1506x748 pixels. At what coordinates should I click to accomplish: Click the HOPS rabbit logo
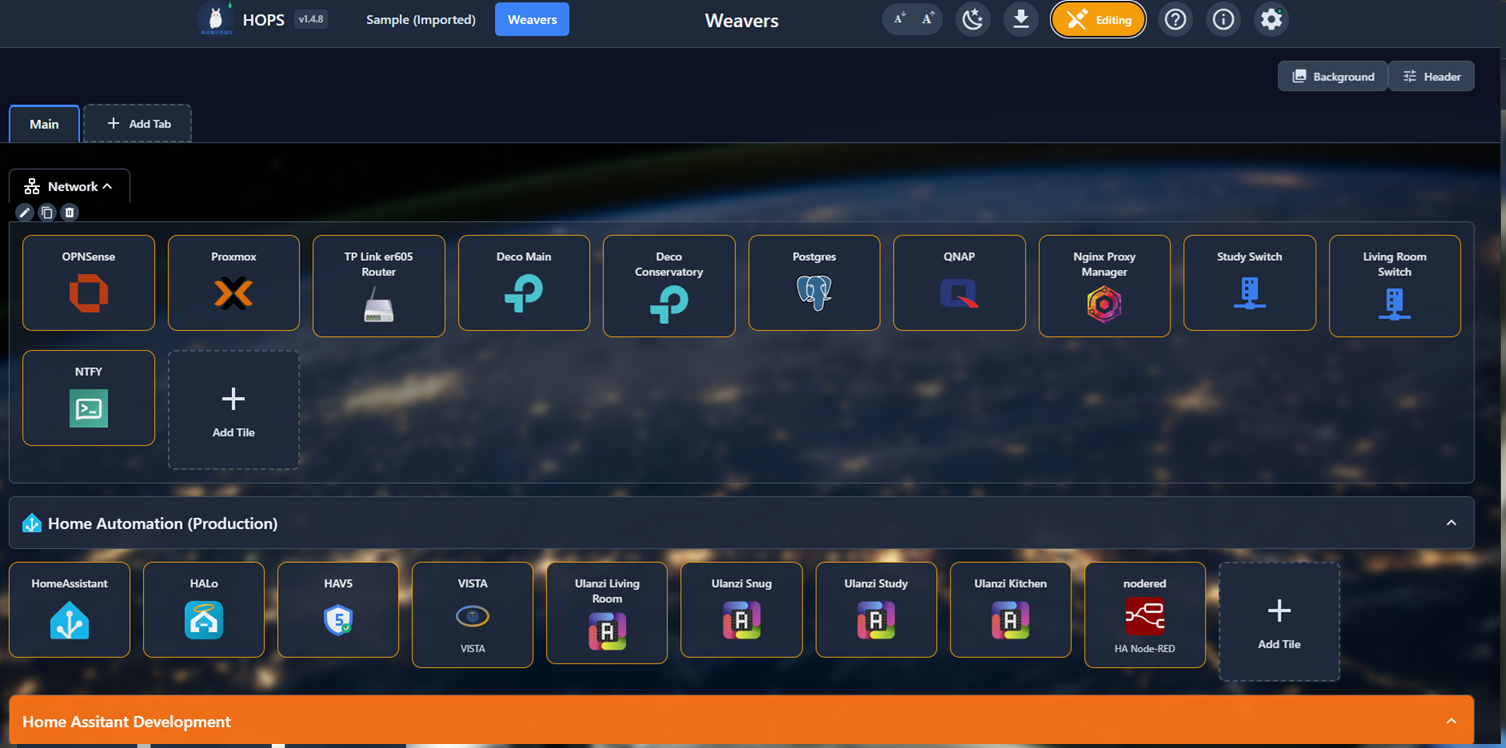pyautogui.click(x=215, y=19)
